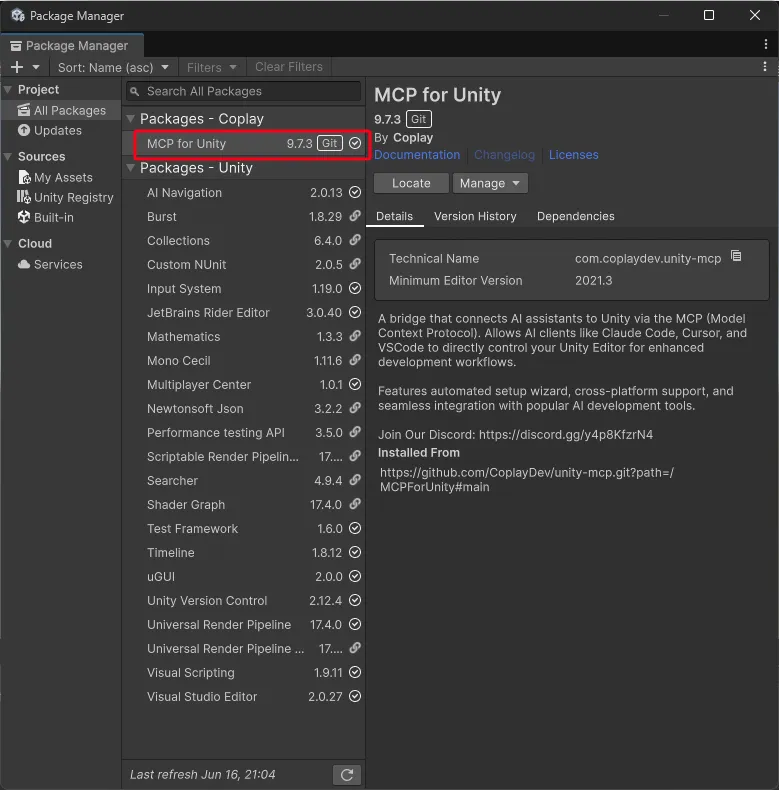Select All Packages in sidebar

[x=61, y=110]
